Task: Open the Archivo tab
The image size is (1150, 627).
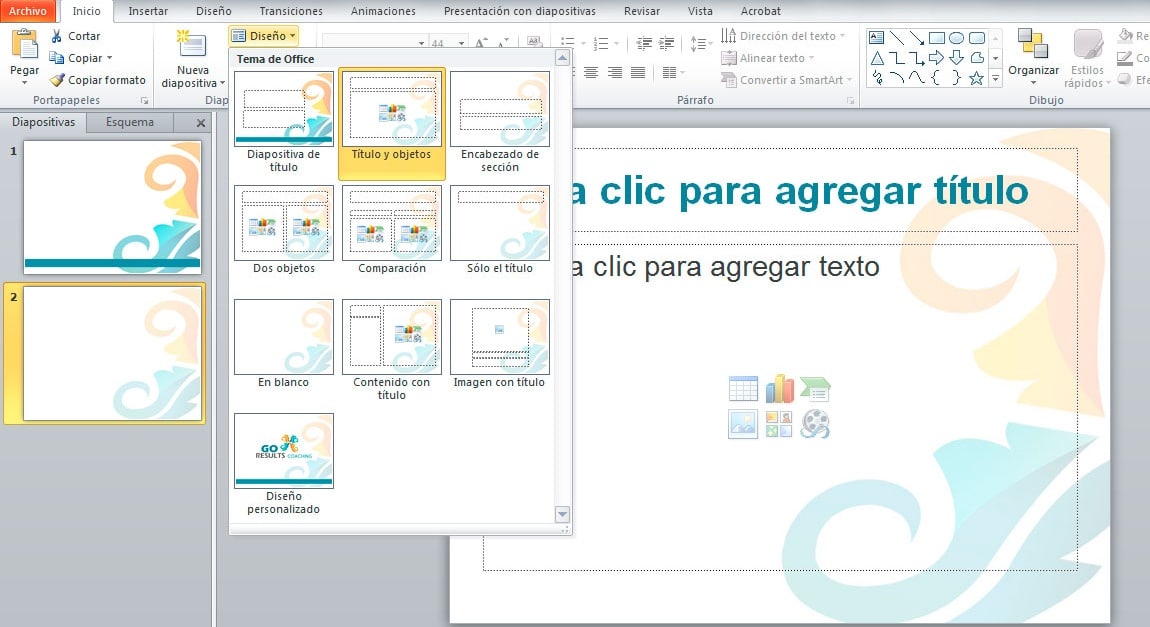Action: (28, 11)
